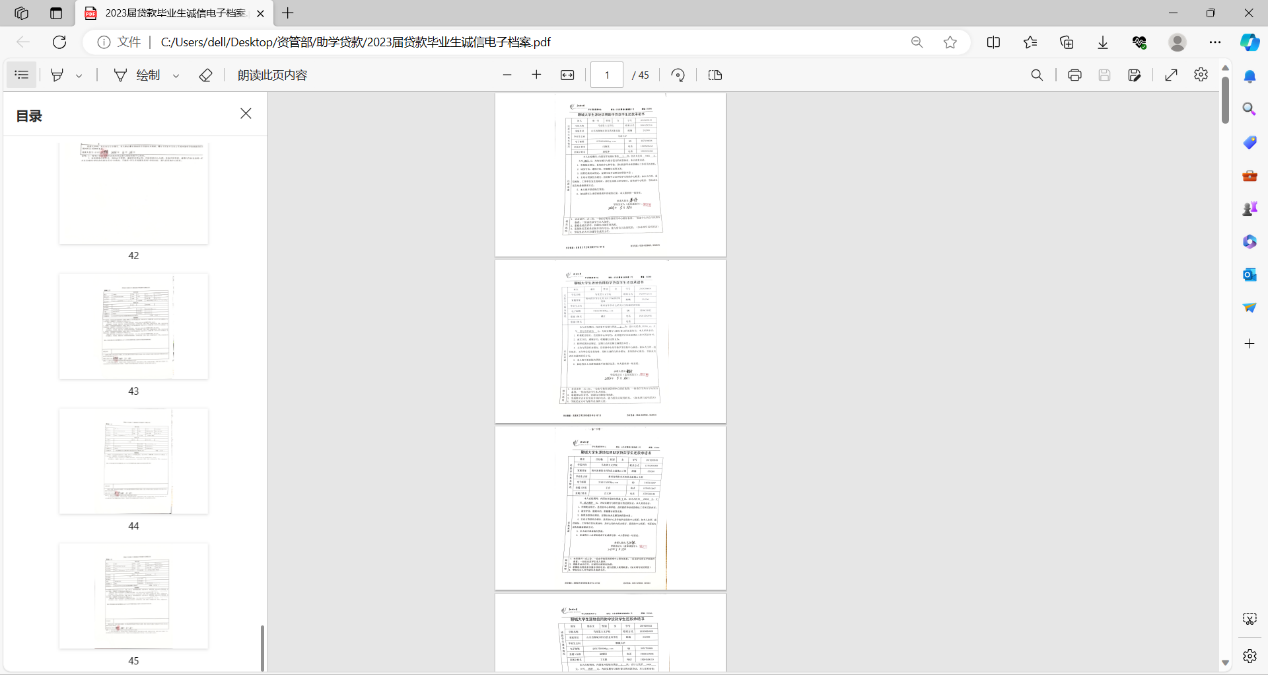Select the eraser tool
The height and width of the screenshot is (675, 1268).
tap(206, 75)
